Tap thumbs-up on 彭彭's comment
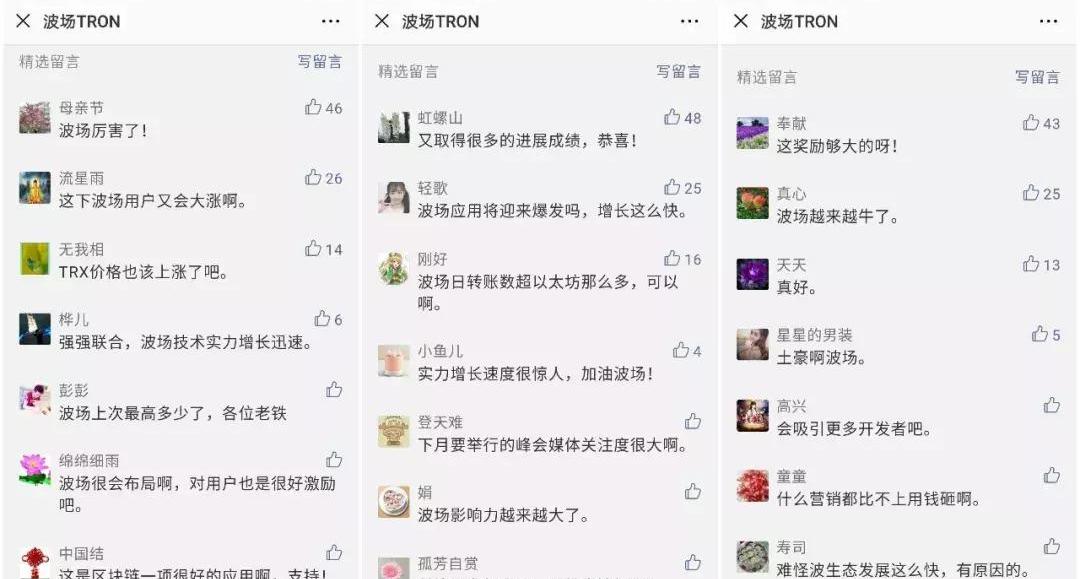 334,390
